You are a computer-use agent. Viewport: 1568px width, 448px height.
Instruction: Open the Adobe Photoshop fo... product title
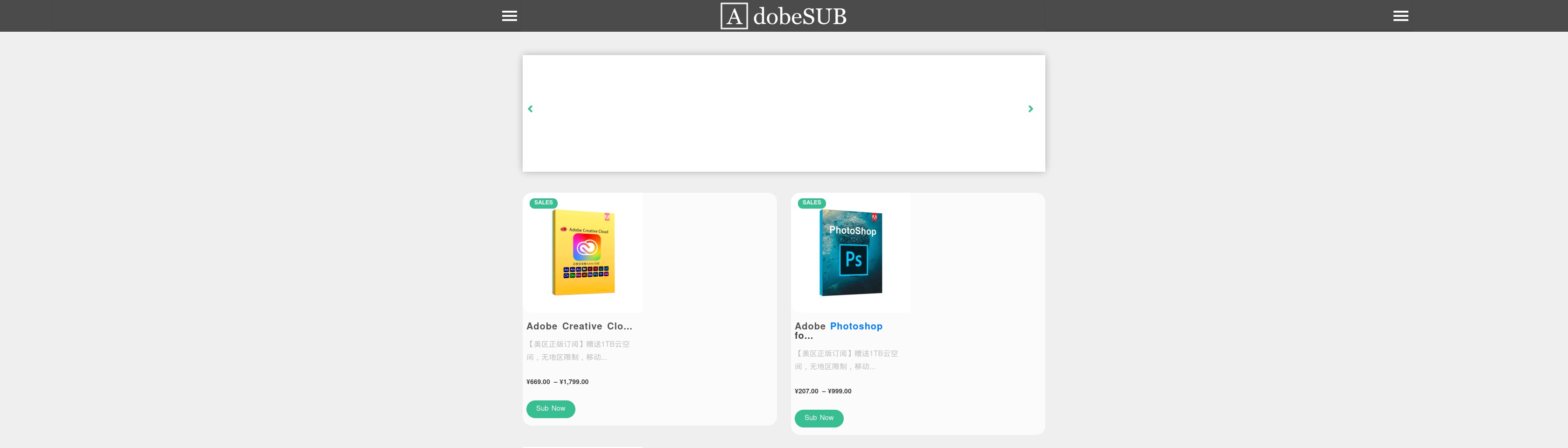coord(838,330)
